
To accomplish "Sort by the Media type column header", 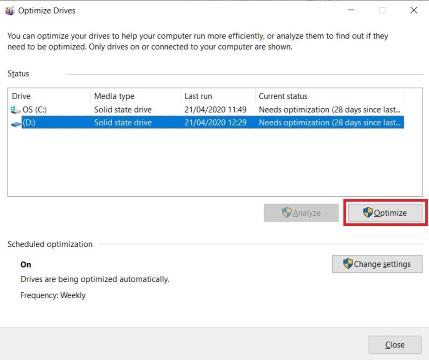I will (136, 96).
